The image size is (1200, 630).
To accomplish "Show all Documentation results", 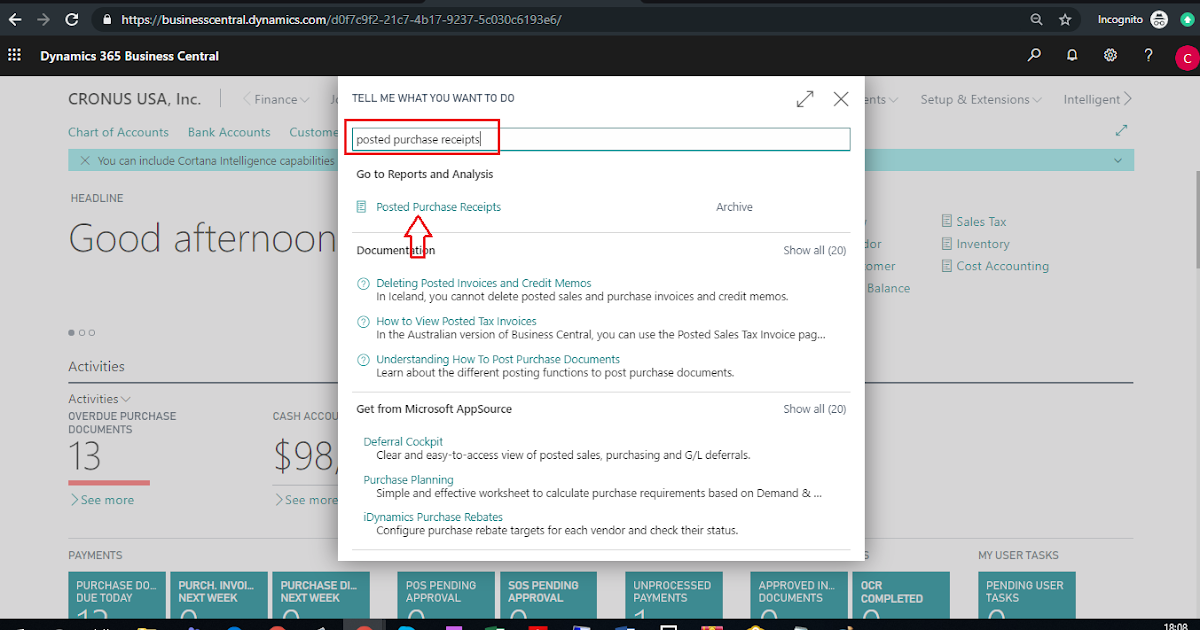I will click(814, 250).
